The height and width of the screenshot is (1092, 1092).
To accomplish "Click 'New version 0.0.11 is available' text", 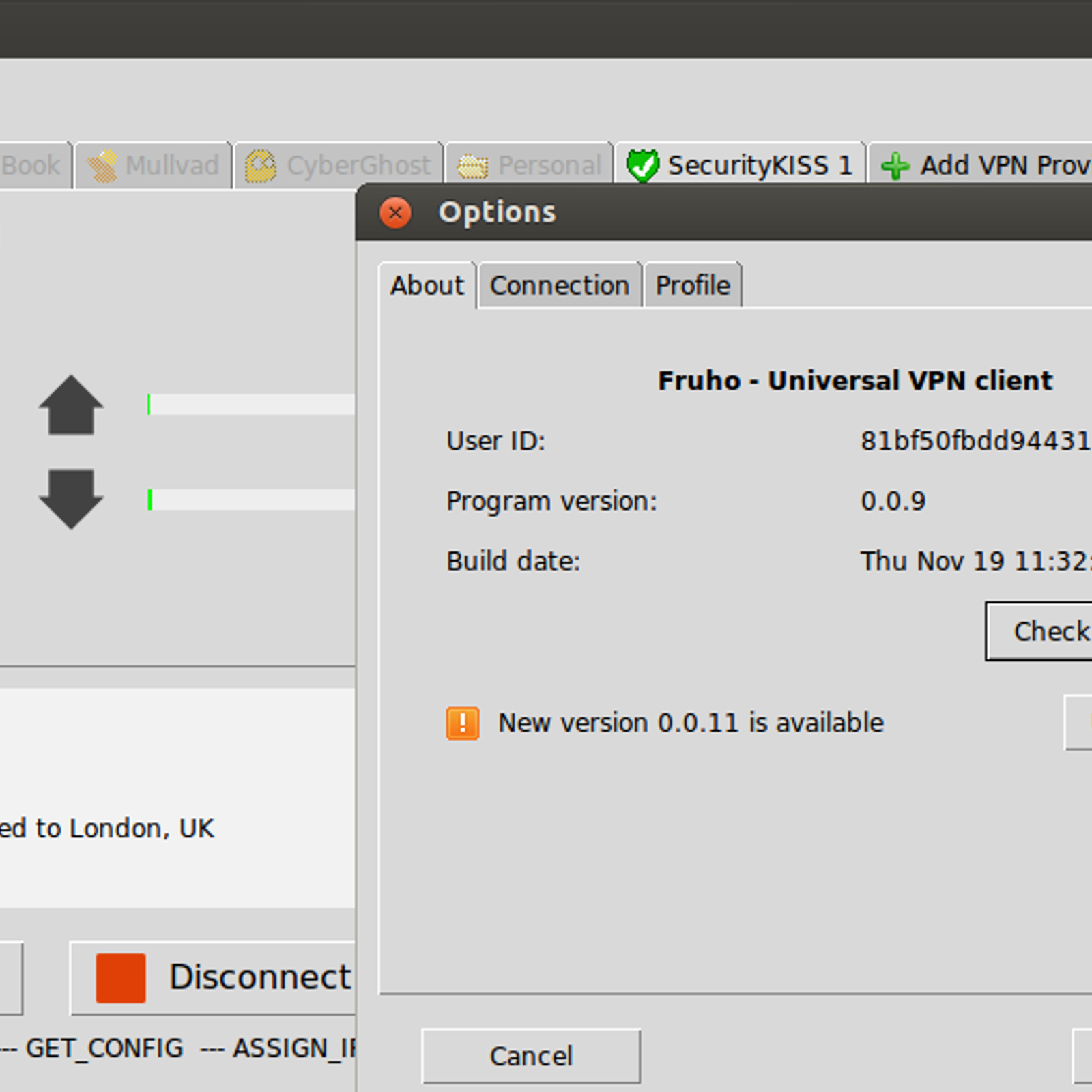I will click(691, 723).
